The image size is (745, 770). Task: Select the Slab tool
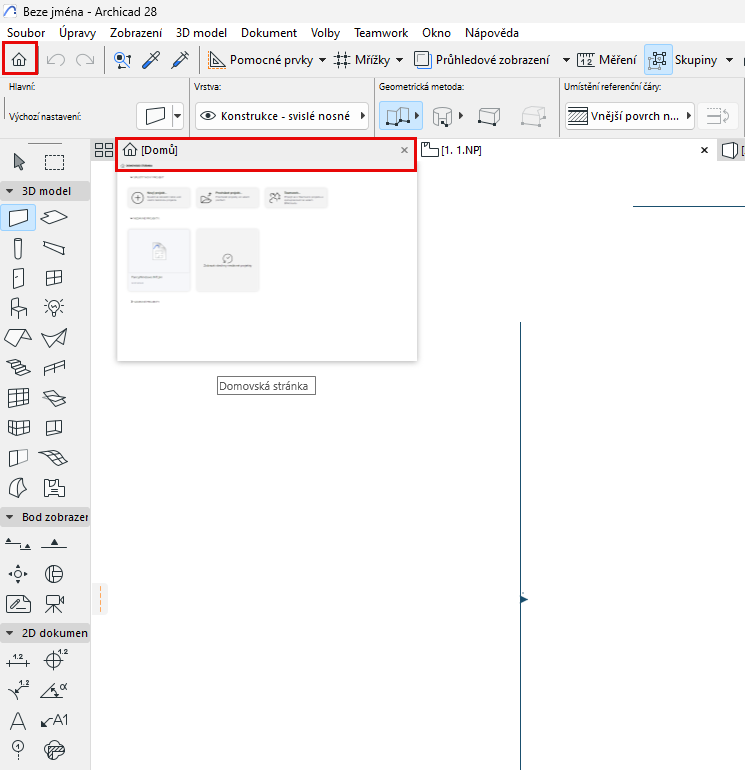point(54,217)
